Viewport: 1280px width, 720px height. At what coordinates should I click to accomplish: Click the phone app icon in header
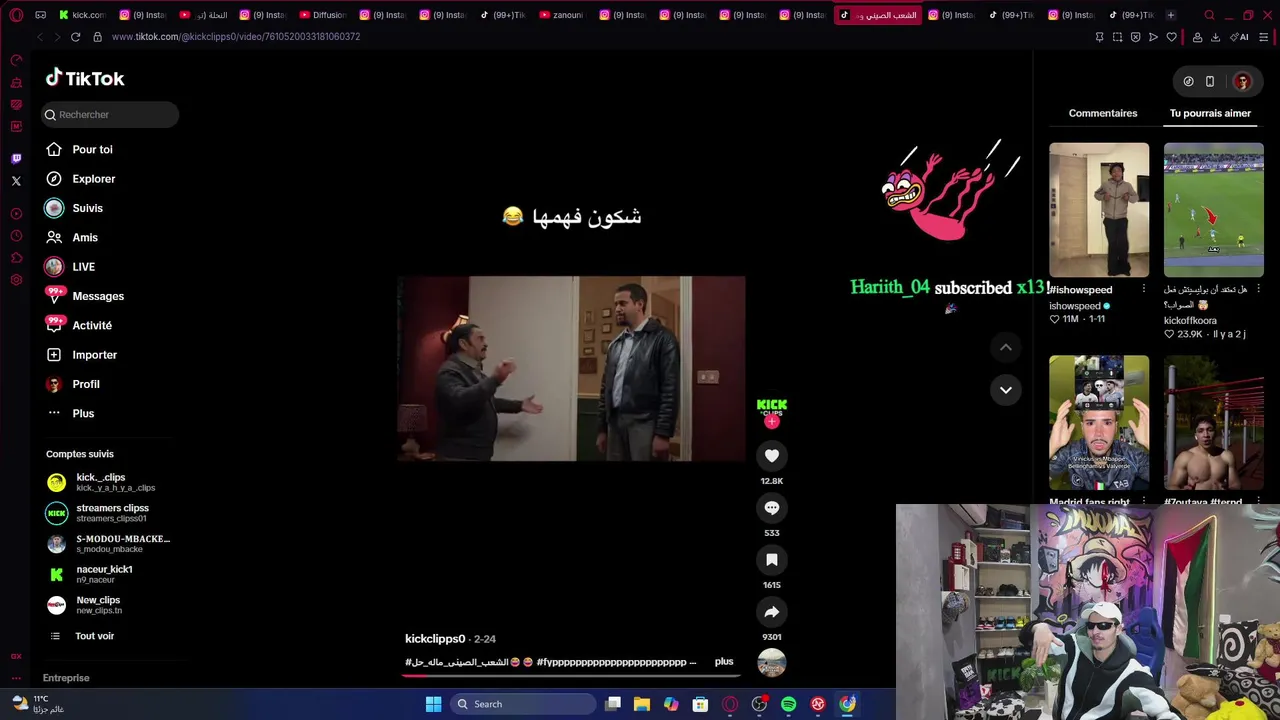click(1210, 82)
